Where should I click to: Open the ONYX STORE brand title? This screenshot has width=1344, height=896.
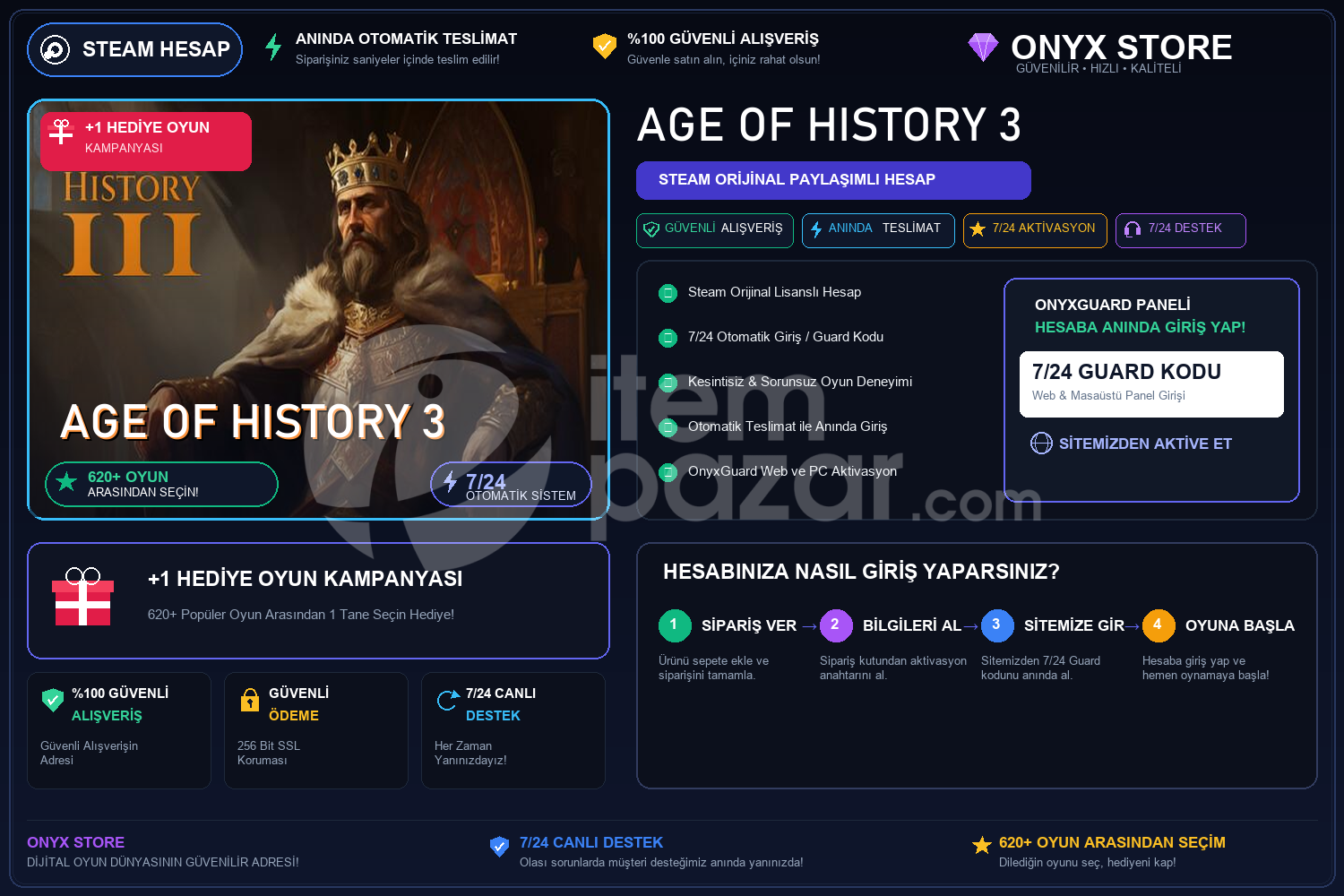1121,47
